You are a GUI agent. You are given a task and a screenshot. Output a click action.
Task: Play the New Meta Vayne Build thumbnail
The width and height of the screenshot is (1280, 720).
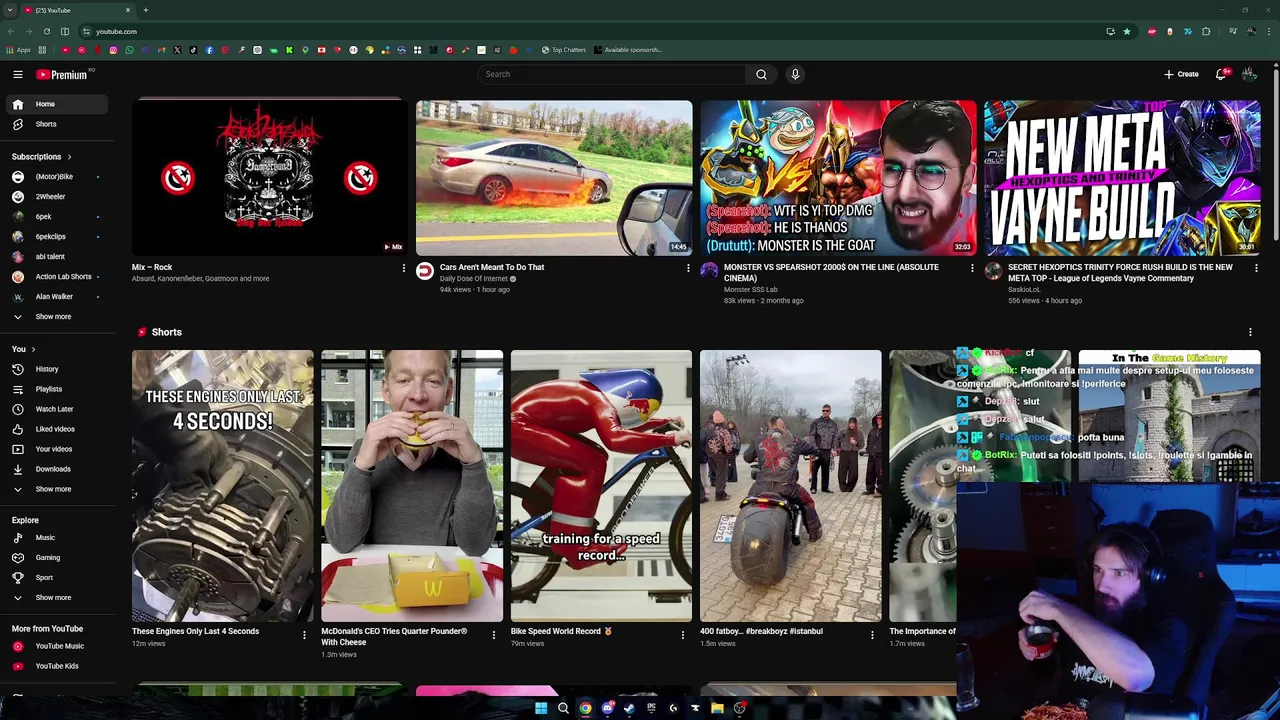click(x=1122, y=177)
